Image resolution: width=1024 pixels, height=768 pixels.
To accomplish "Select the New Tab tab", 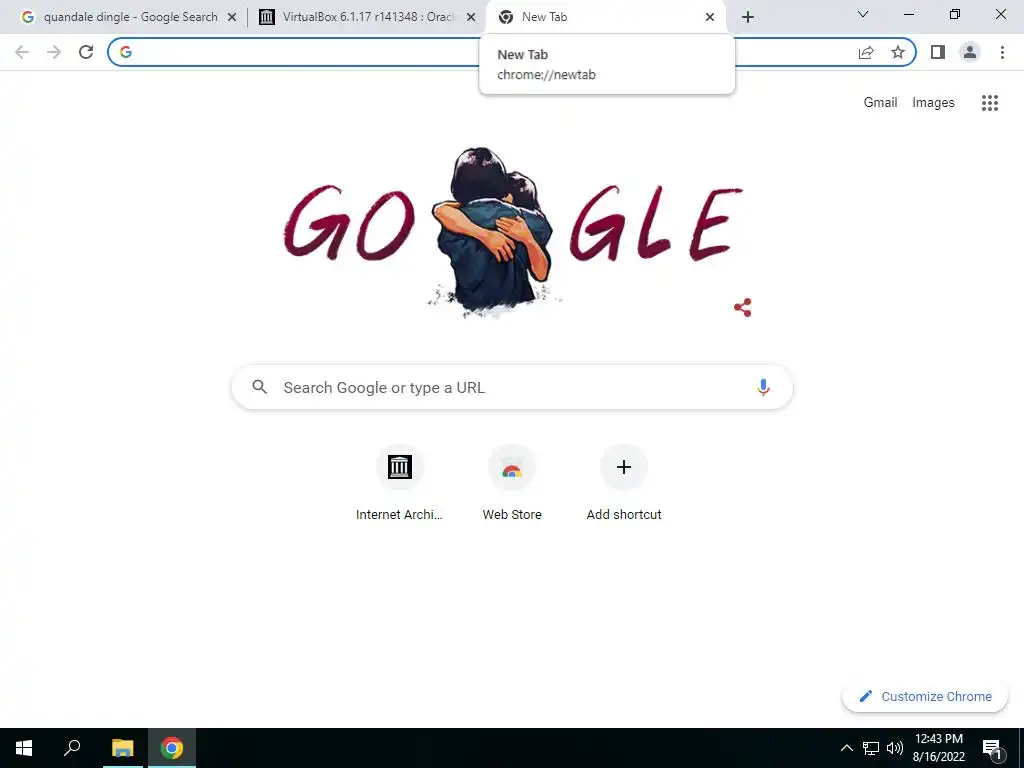I will point(606,17).
